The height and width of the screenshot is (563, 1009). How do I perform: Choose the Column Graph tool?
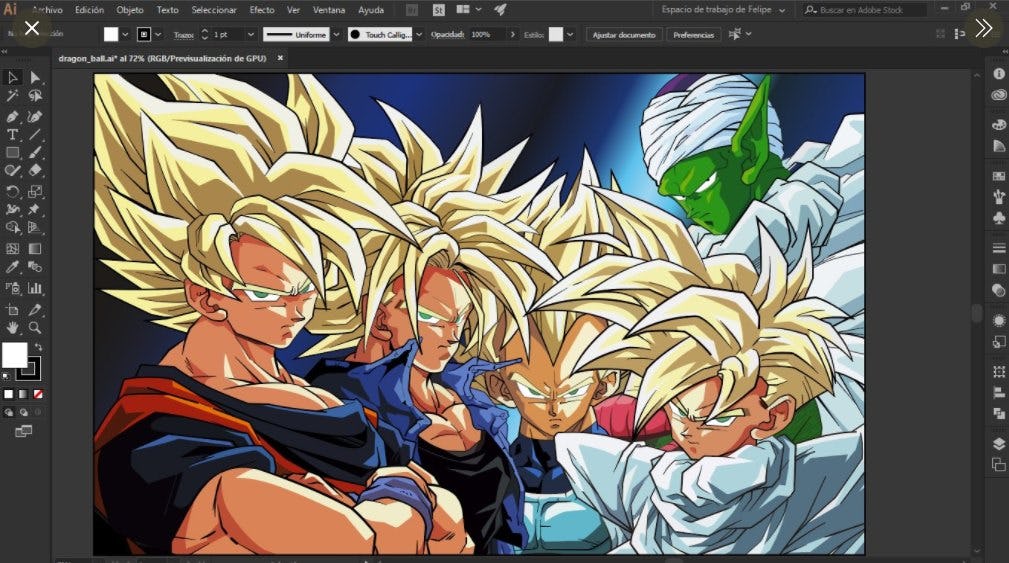pyautogui.click(x=35, y=288)
